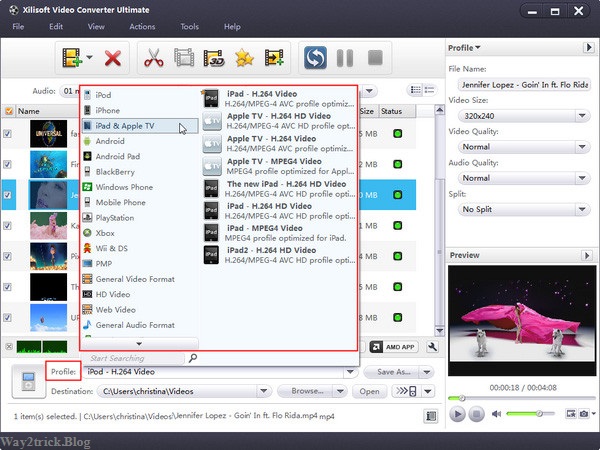This screenshot has width=600, height=450.
Task: Open the Merge film frame tool
Action: [x=184, y=58]
